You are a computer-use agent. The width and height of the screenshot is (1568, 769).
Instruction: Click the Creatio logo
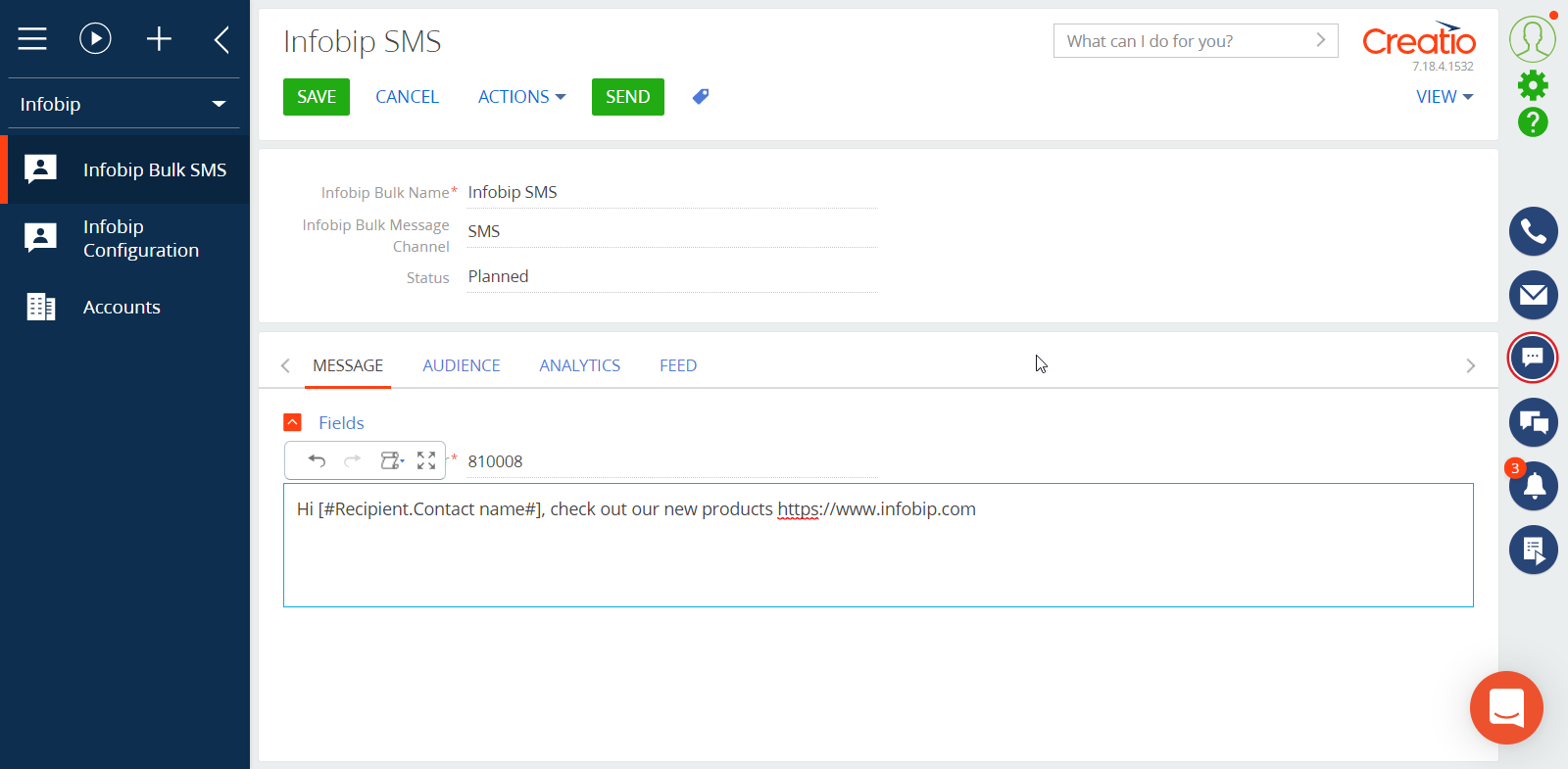1418,39
